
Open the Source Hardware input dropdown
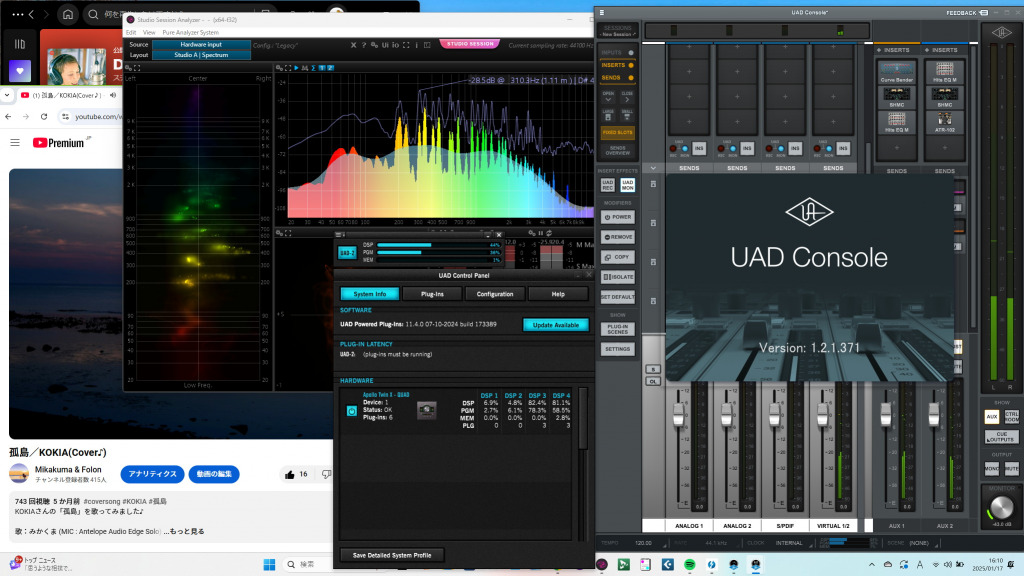tap(201, 44)
